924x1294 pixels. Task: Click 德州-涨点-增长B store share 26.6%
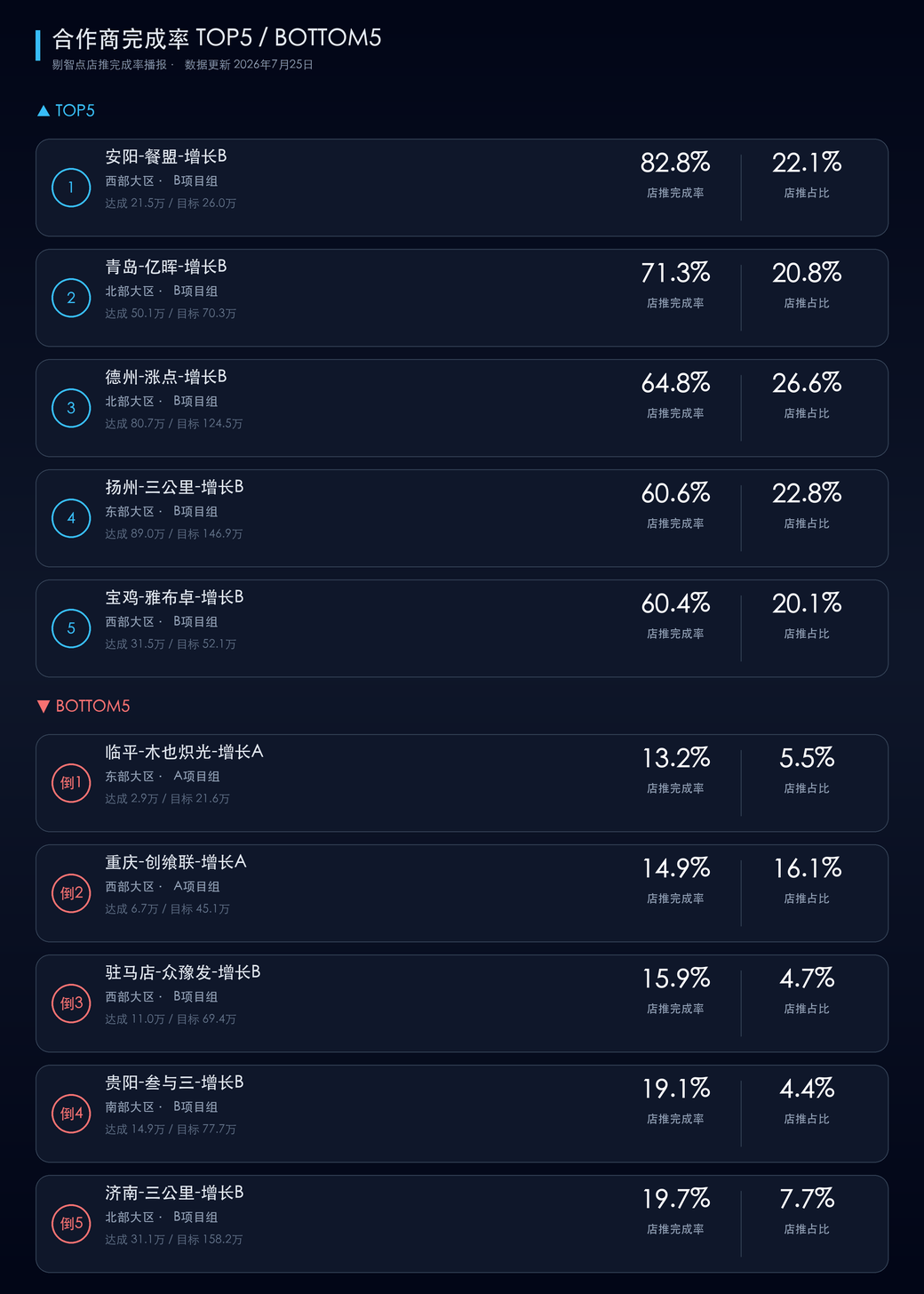pyautogui.click(x=807, y=383)
